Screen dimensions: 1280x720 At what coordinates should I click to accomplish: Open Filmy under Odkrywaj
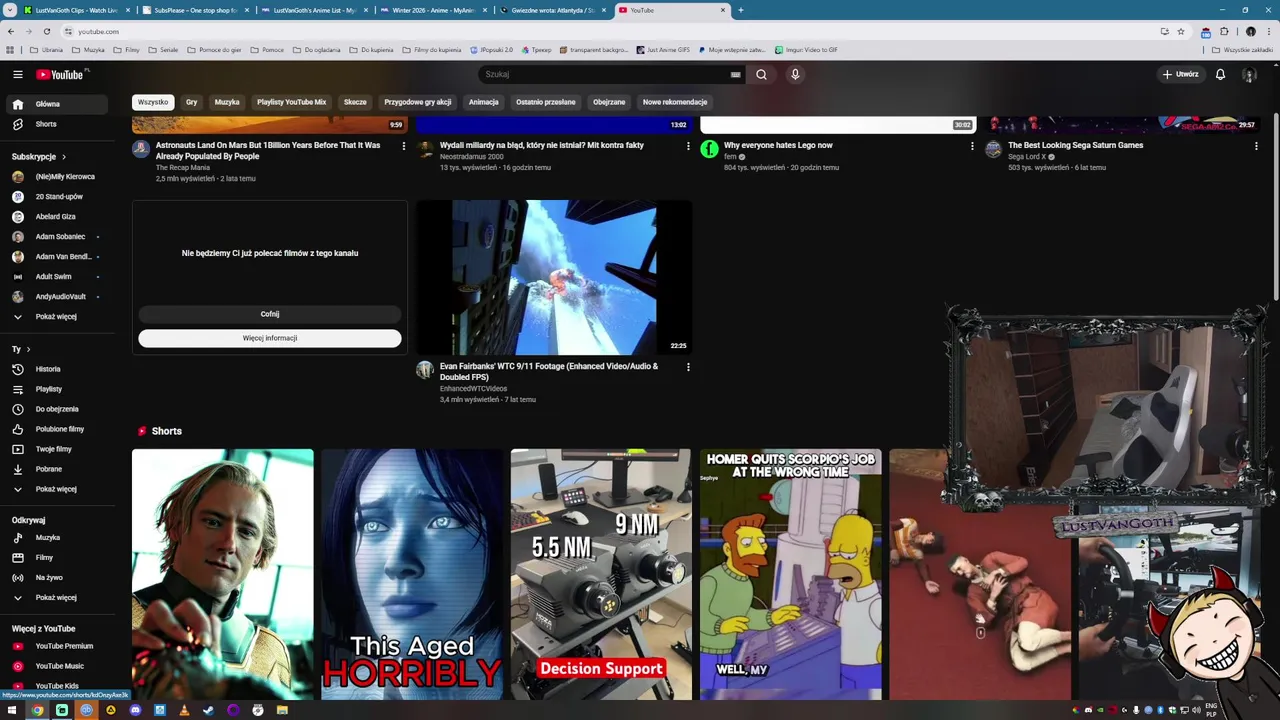58,558
